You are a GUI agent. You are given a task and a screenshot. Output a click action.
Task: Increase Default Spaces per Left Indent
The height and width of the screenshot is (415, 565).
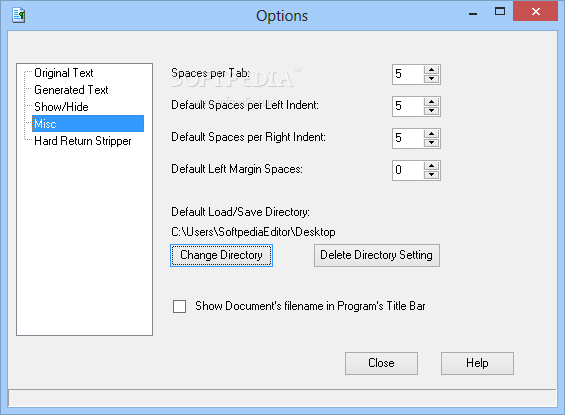click(x=431, y=102)
